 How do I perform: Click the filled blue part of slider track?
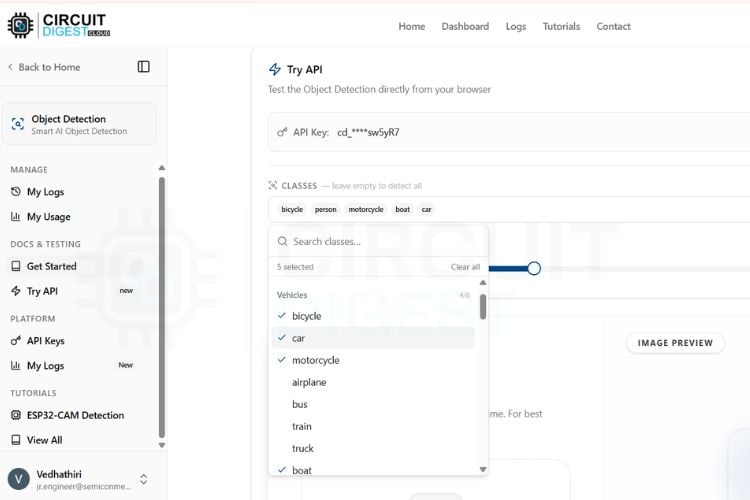click(508, 268)
